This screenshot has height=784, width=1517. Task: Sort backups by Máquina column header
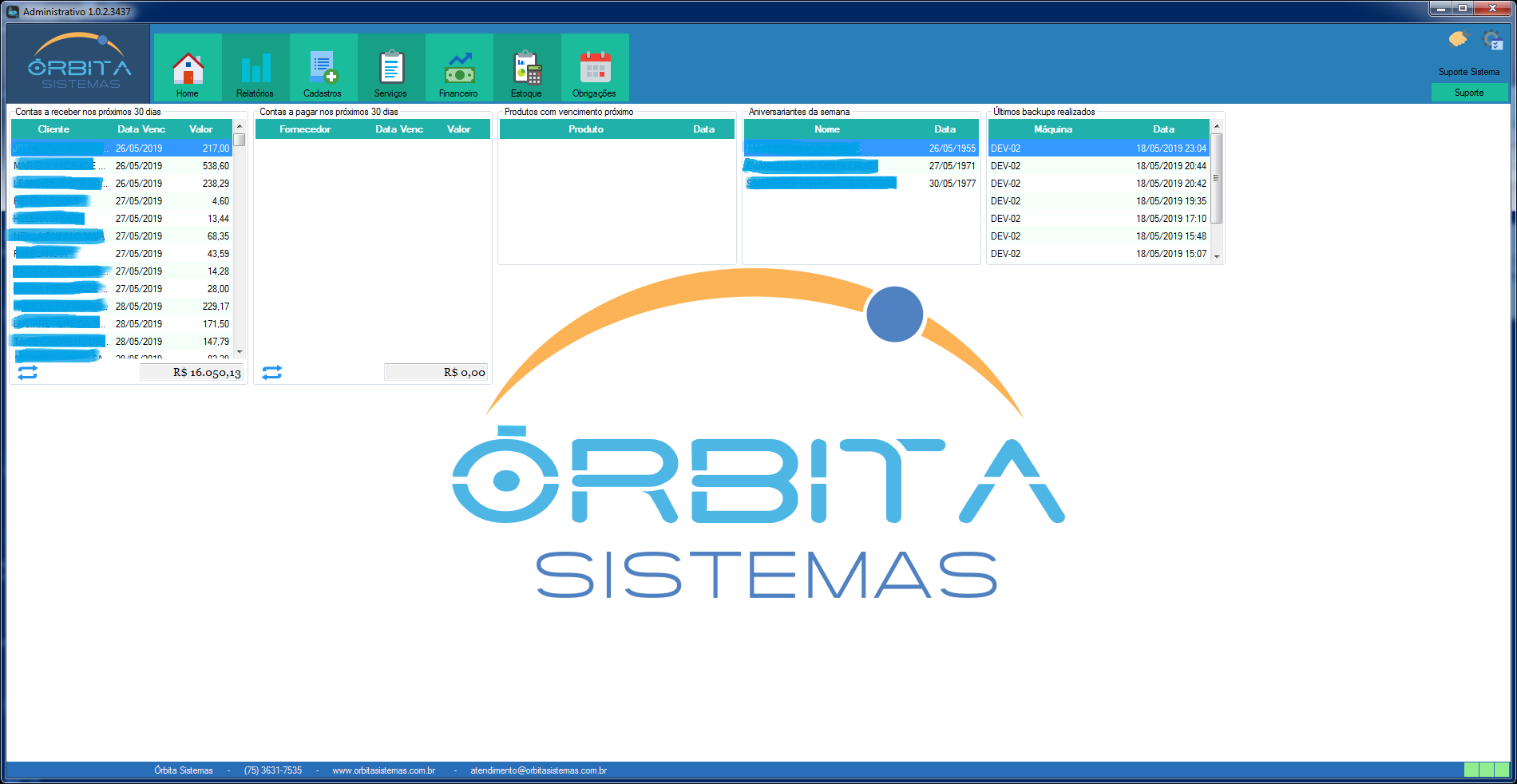click(x=1053, y=129)
